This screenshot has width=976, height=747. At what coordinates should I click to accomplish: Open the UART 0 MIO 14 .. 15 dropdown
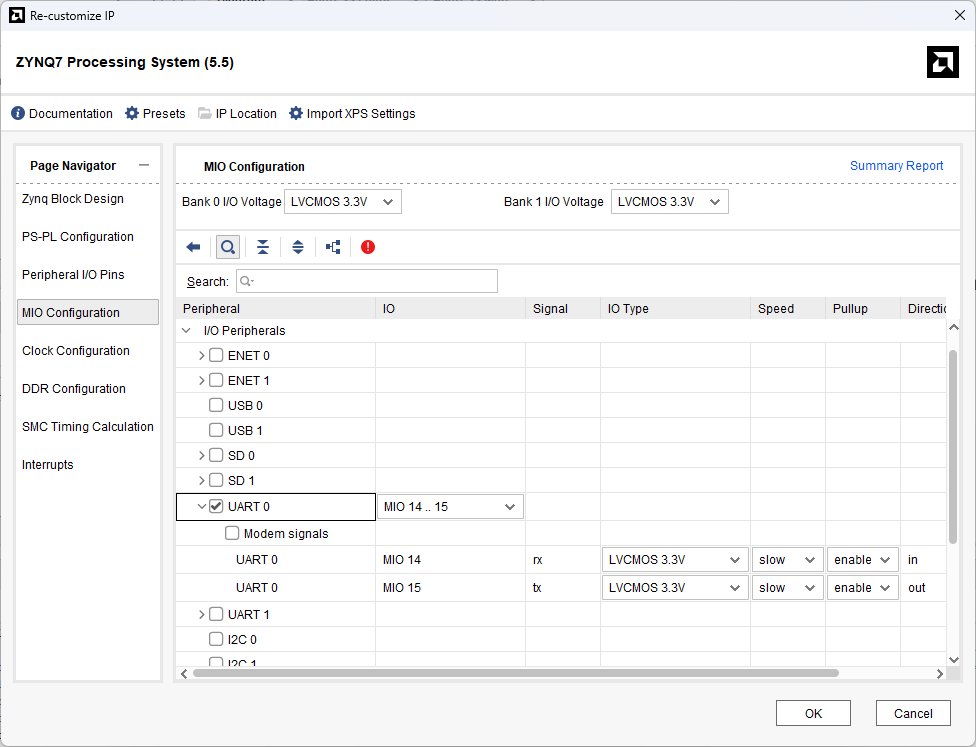450,507
